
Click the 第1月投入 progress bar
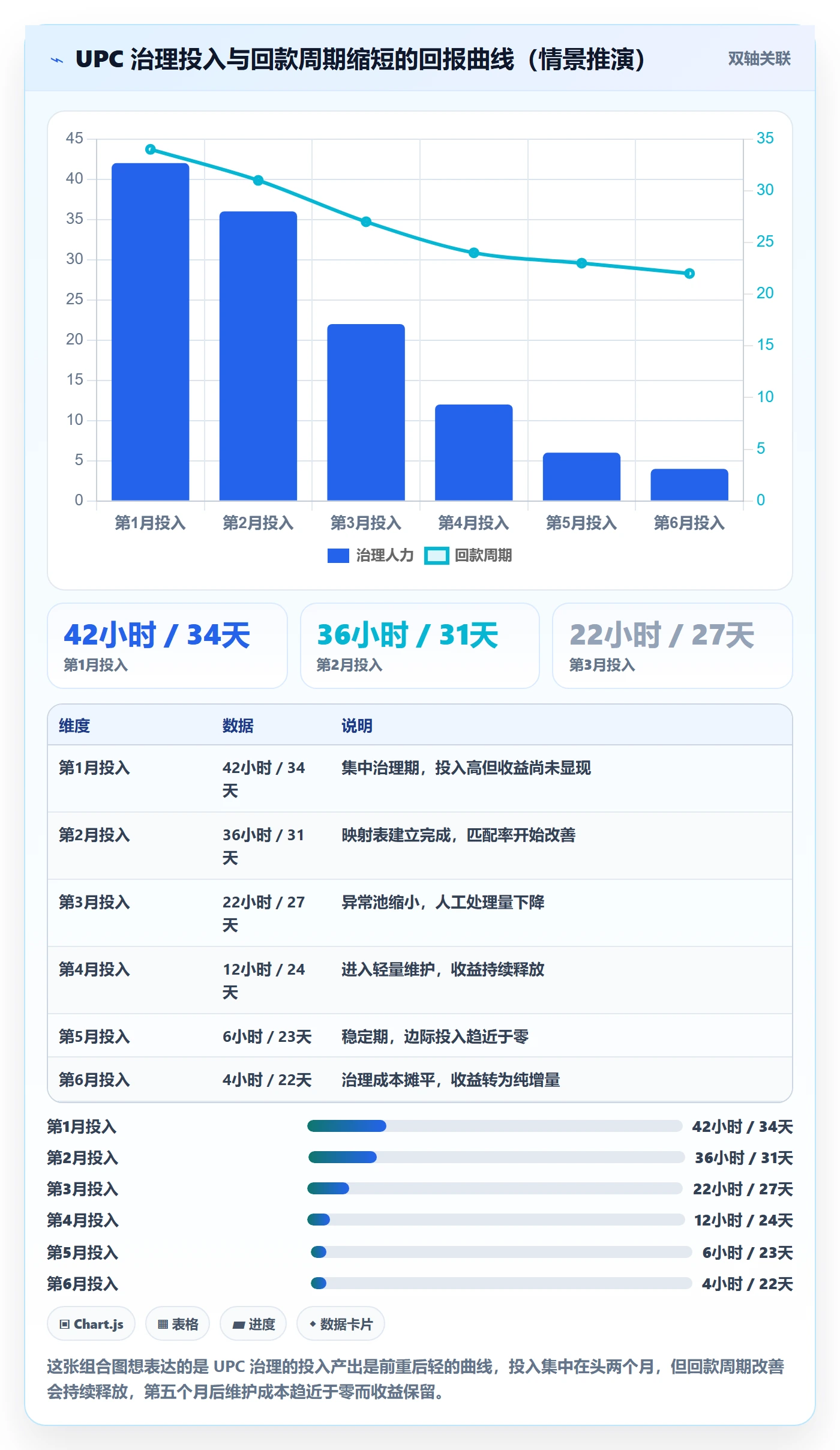coord(495,1126)
